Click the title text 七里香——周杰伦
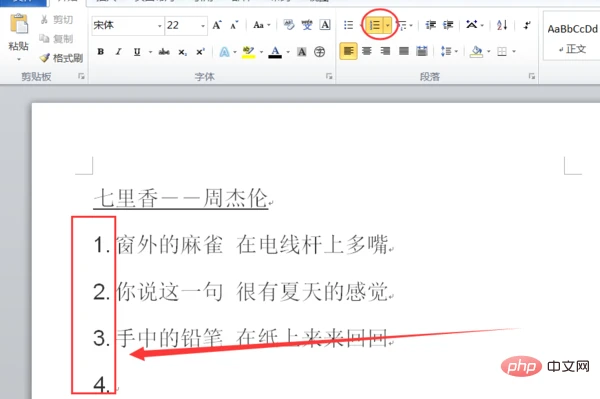This screenshot has height=399, width=600. point(180,199)
